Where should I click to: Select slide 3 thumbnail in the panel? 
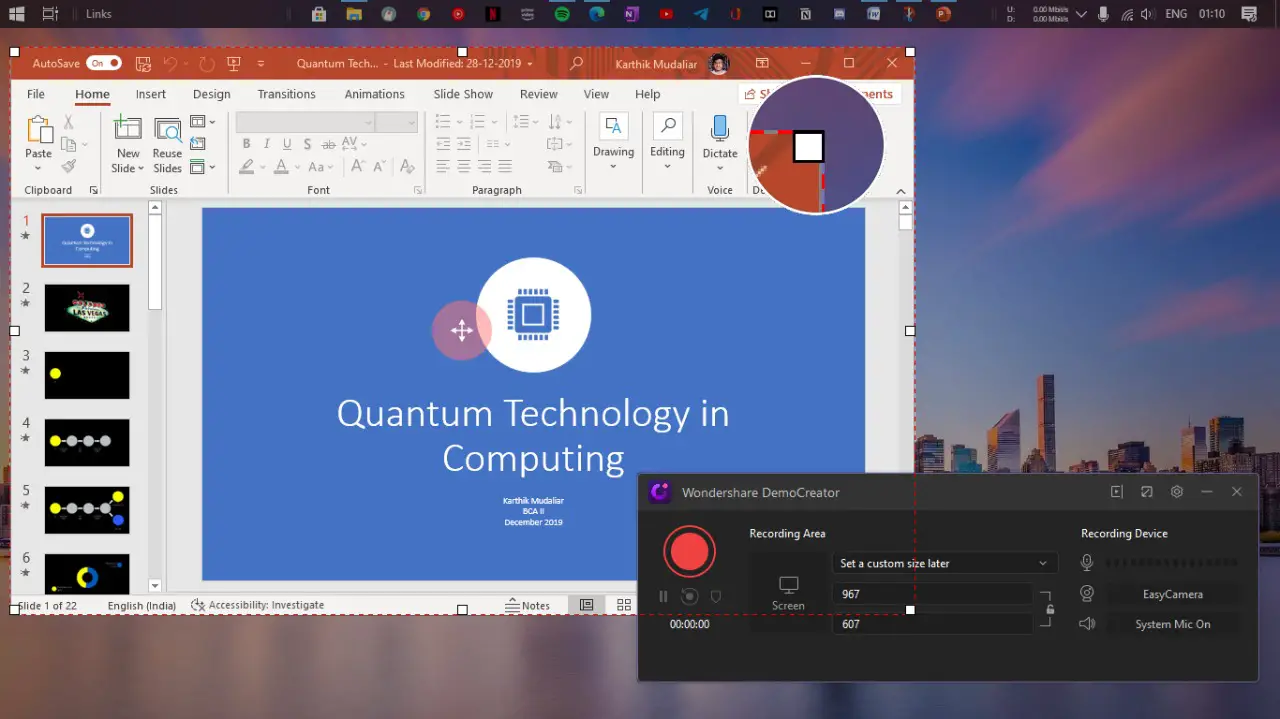[86, 375]
